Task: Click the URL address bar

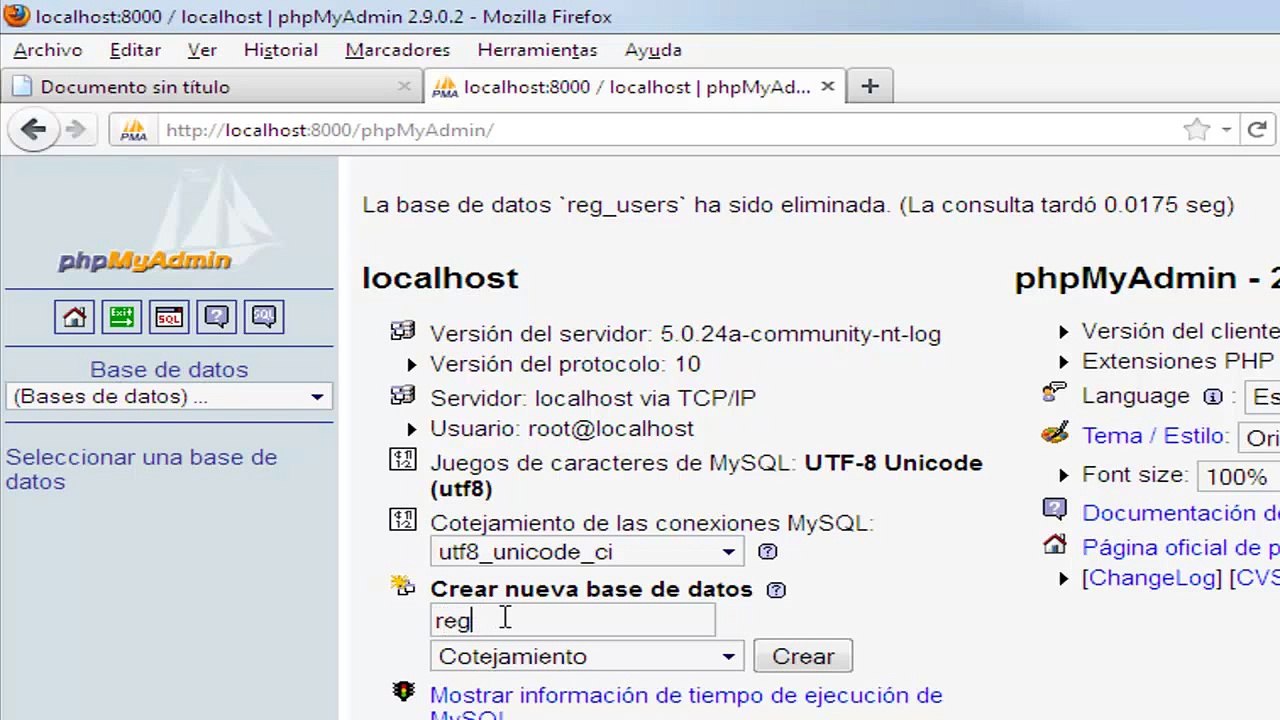Action: click(670, 130)
